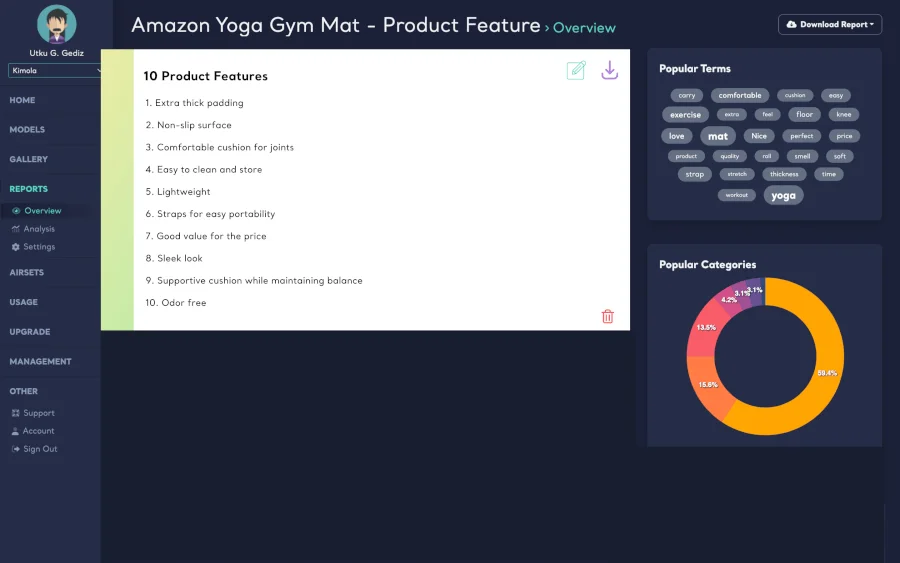
Task: Open the Models menu item
Action: tap(27, 130)
